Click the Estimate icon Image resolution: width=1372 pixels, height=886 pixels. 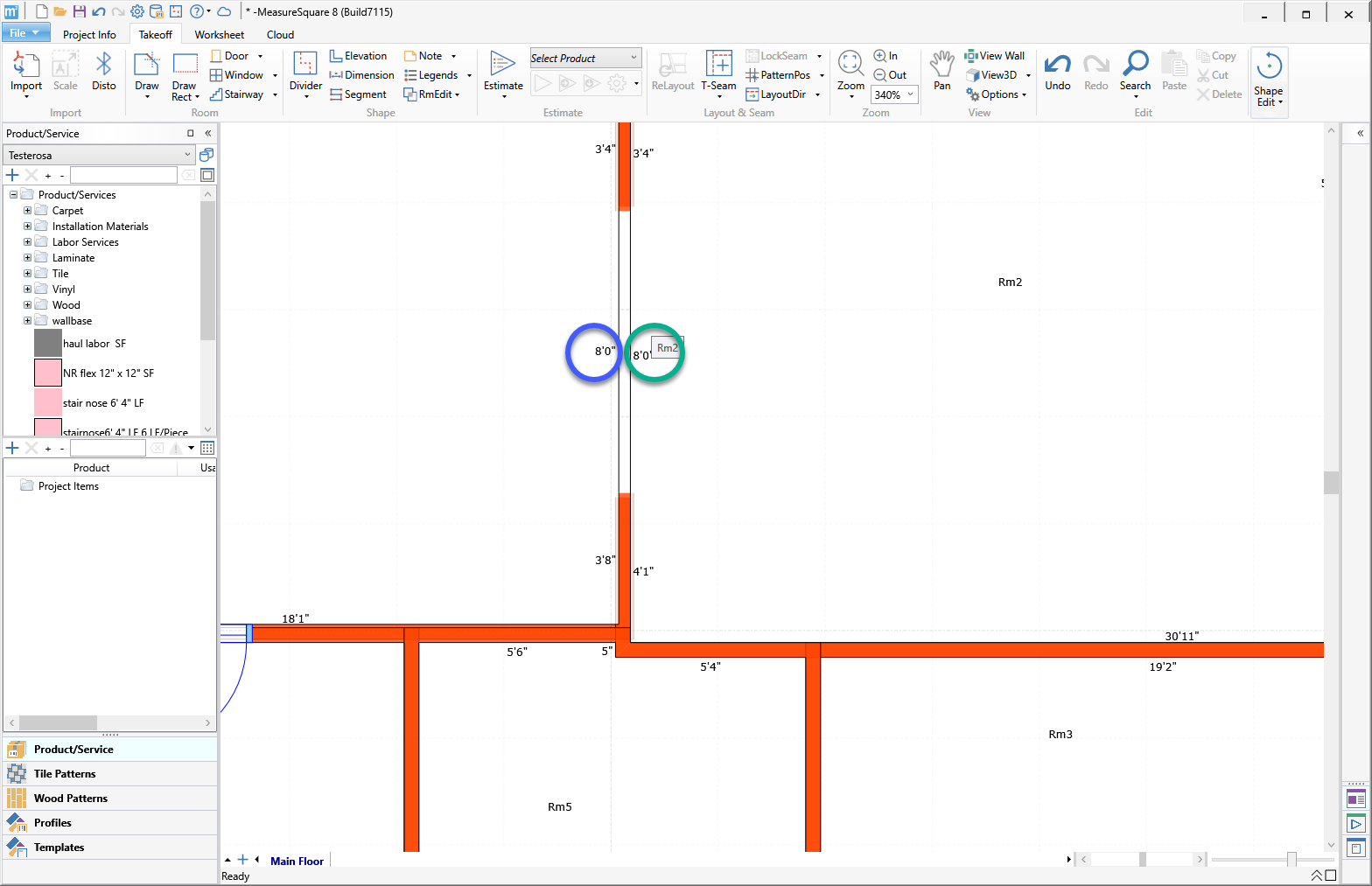point(503,65)
